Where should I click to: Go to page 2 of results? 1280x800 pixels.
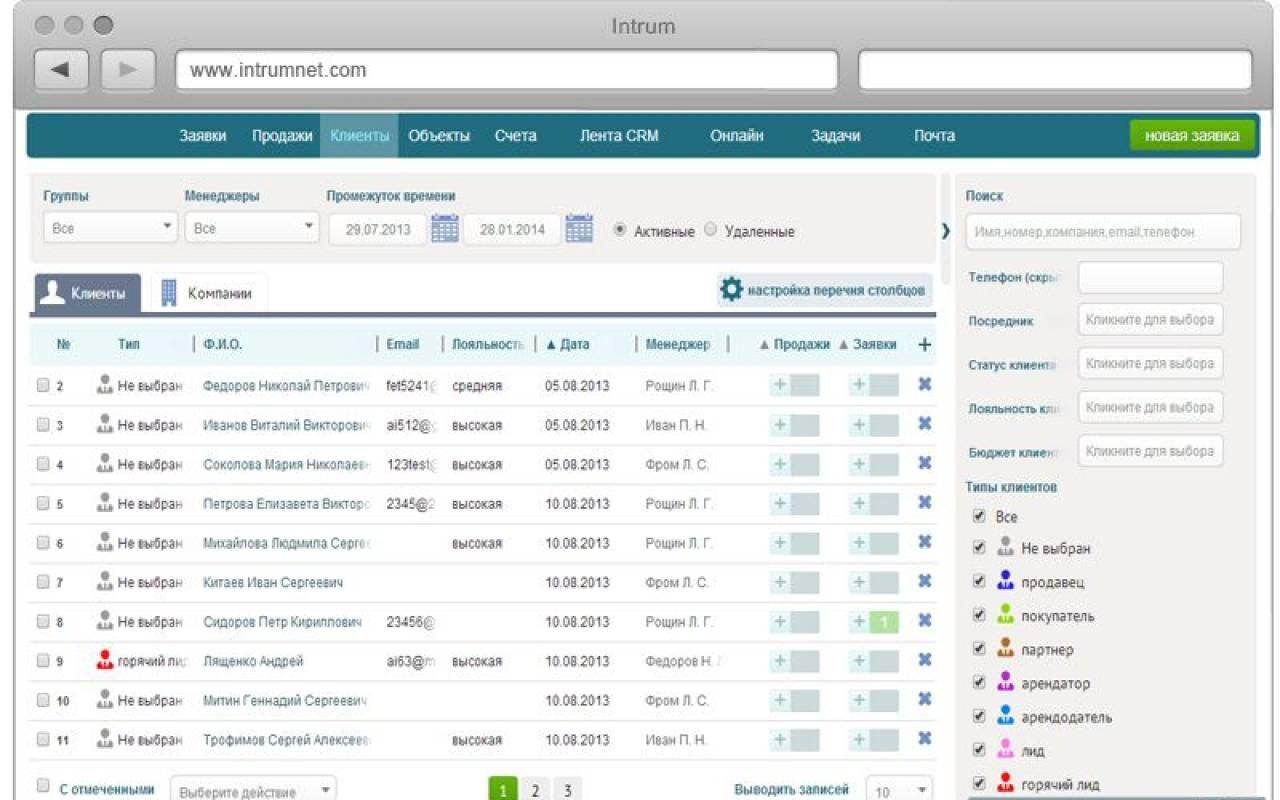(535, 790)
